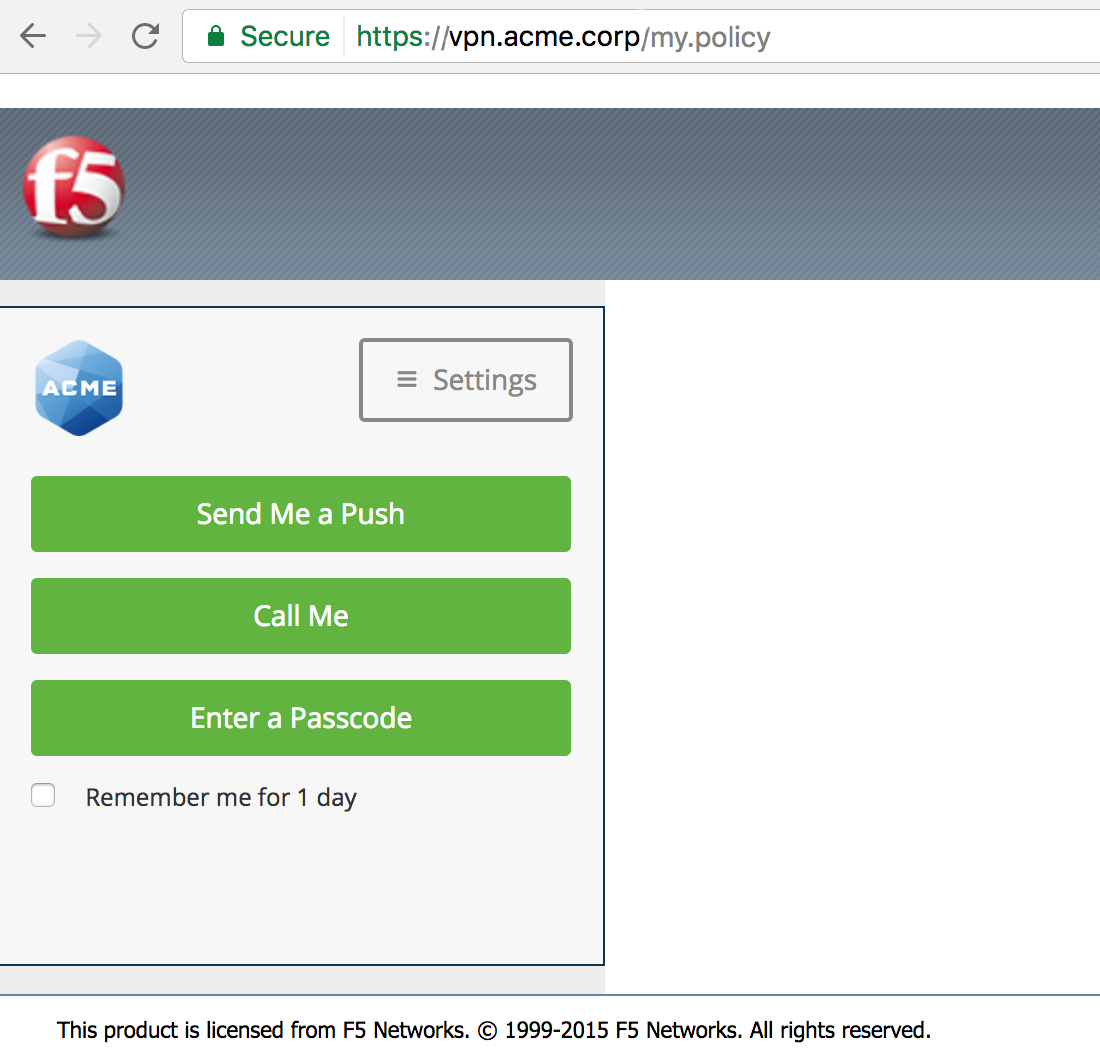The height and width of the screenshot is (1056, 1100).
Task: Reload the page with the refresh icon
Action: pos(145,36)
